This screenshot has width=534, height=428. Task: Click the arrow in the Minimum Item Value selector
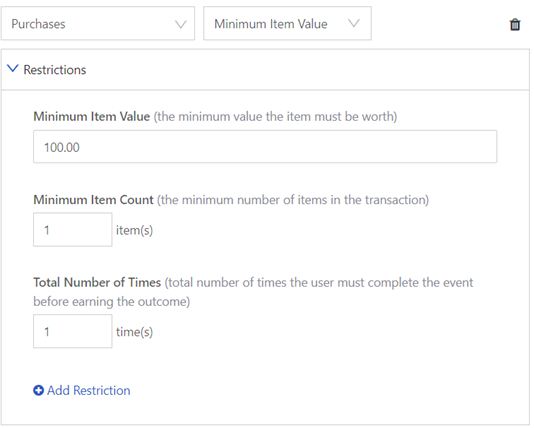(x=354, y=23)
